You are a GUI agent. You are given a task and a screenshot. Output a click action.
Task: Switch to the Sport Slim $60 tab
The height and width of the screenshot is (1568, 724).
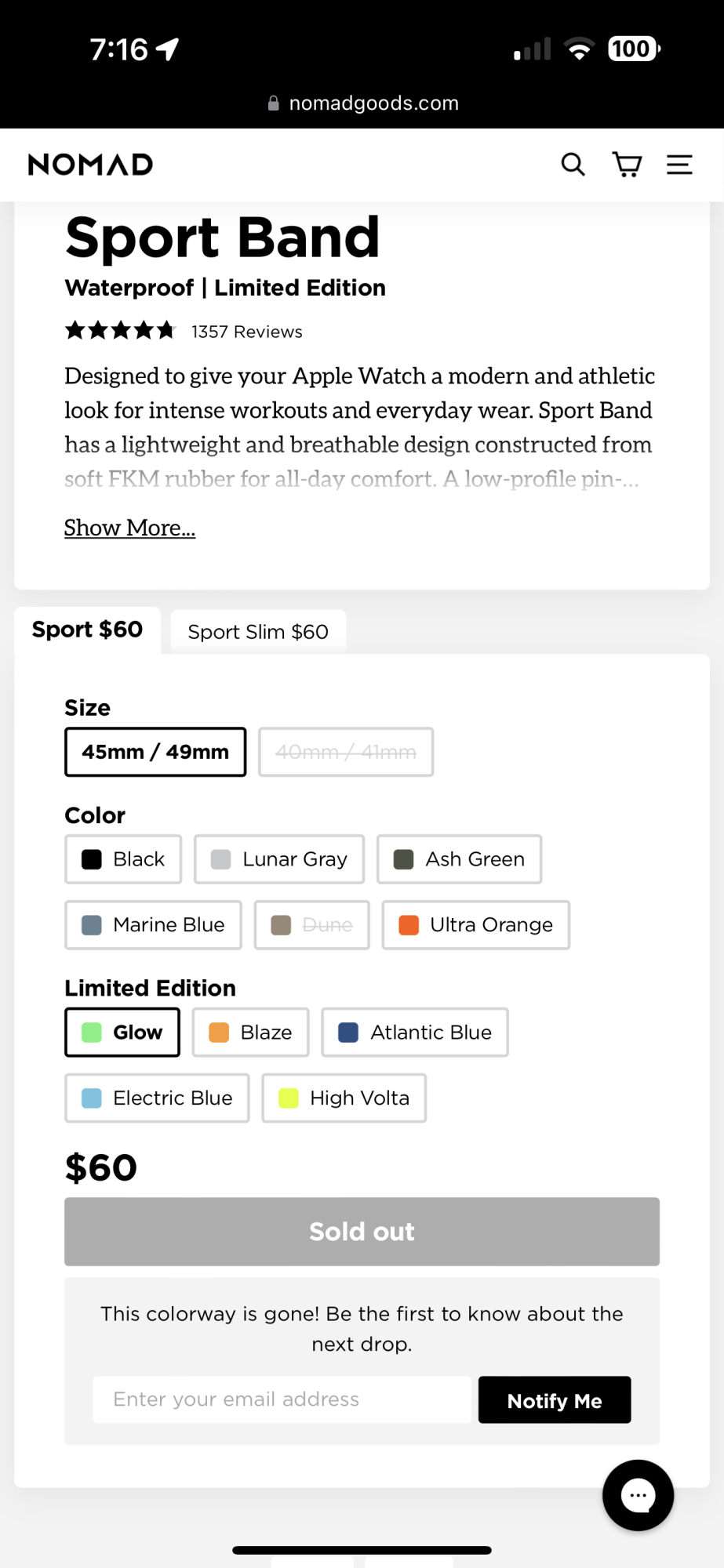click(x=258, y=632)
